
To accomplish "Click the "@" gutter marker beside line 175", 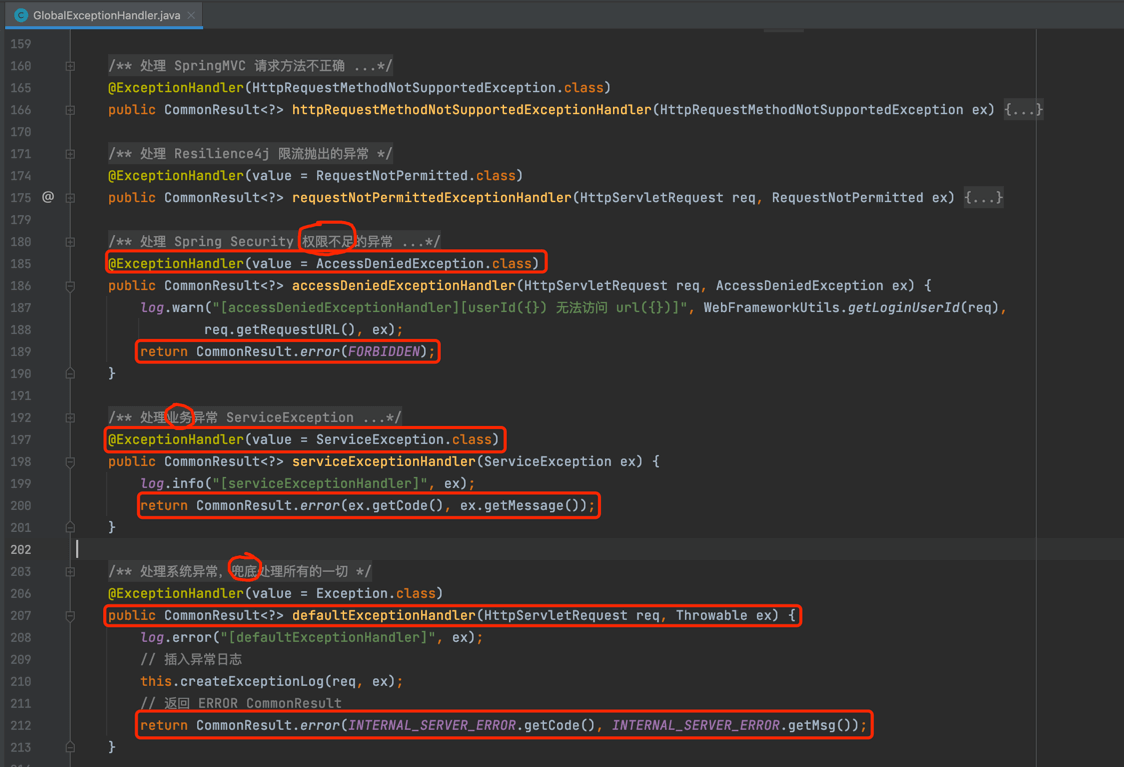I will coord(47,197).
